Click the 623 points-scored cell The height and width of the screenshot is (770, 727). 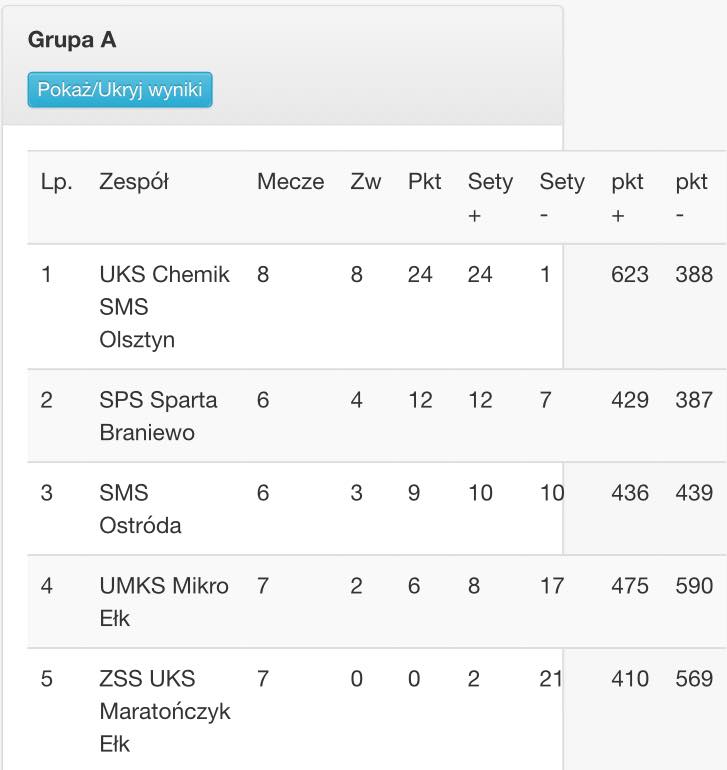630,274
